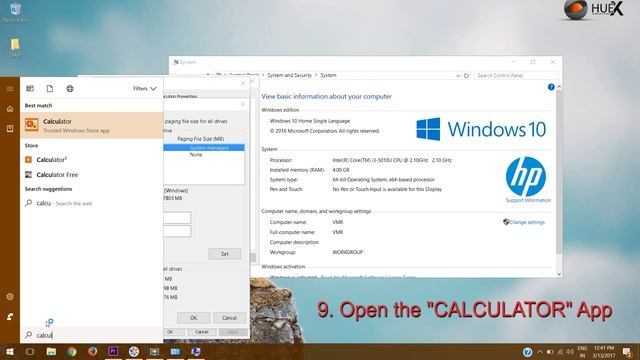Launch Firefox from the taskbar
This screenshot has height=360, width=640.
[93, 351]
